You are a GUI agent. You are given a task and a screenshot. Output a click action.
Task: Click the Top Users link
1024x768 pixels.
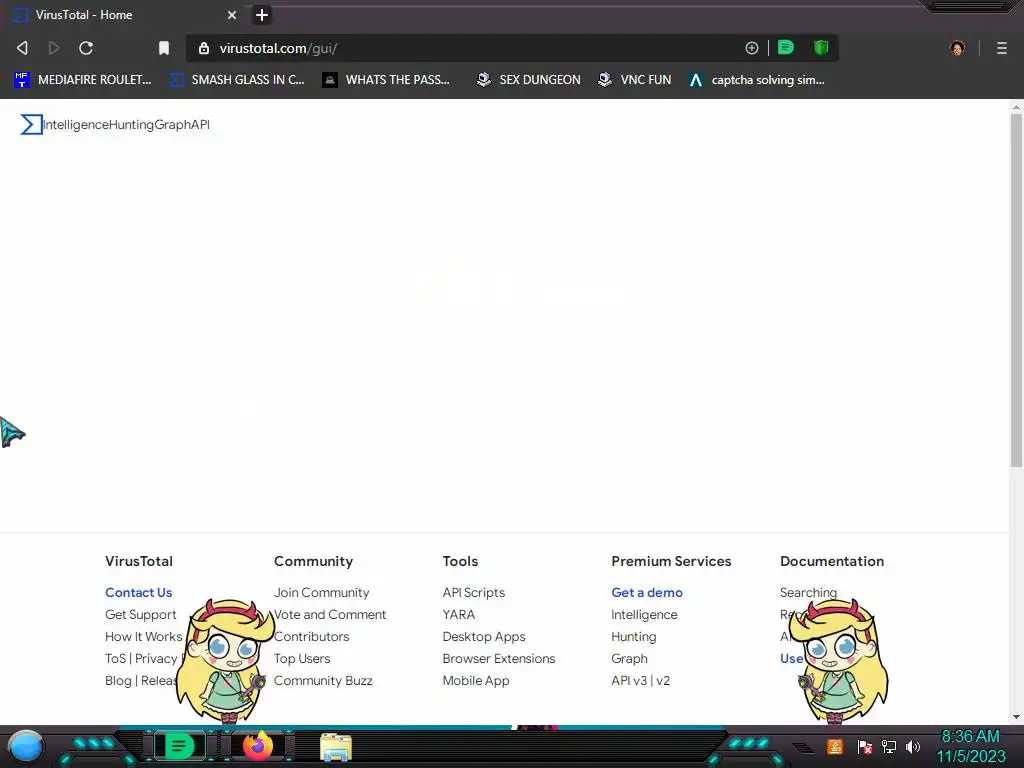click(302, 658)
